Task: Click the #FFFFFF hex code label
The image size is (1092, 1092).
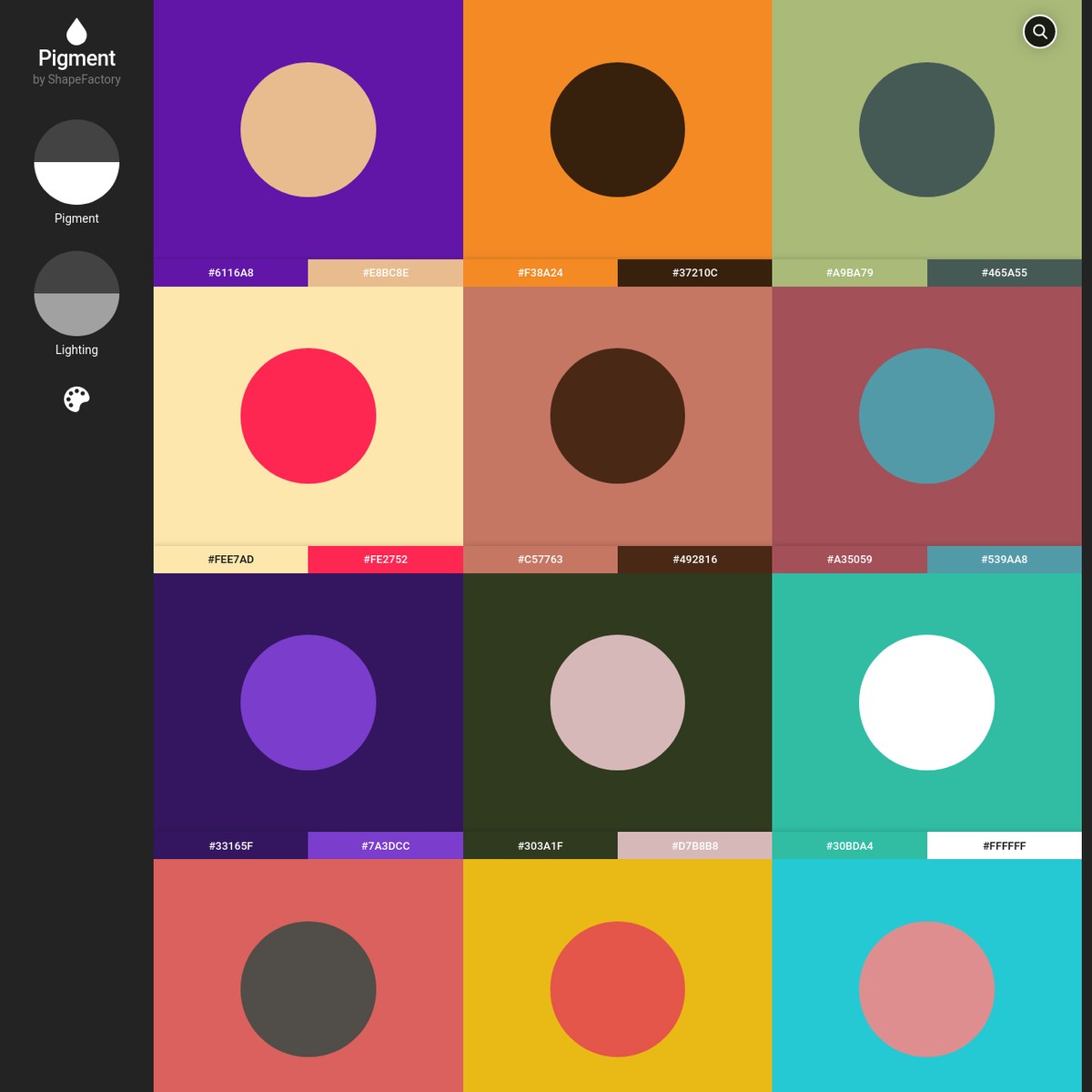Action: point(1004,845)
